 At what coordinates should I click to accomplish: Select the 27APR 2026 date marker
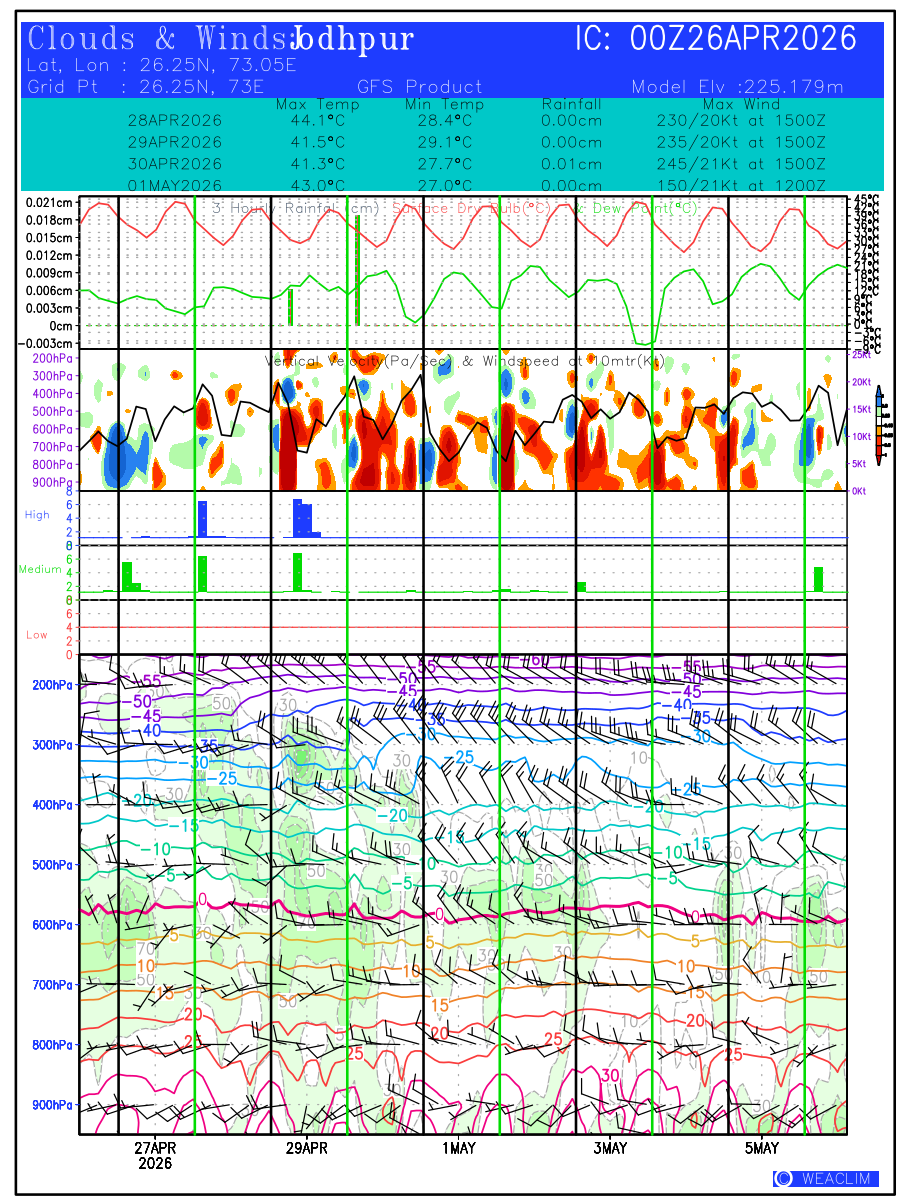[155, 1155]
